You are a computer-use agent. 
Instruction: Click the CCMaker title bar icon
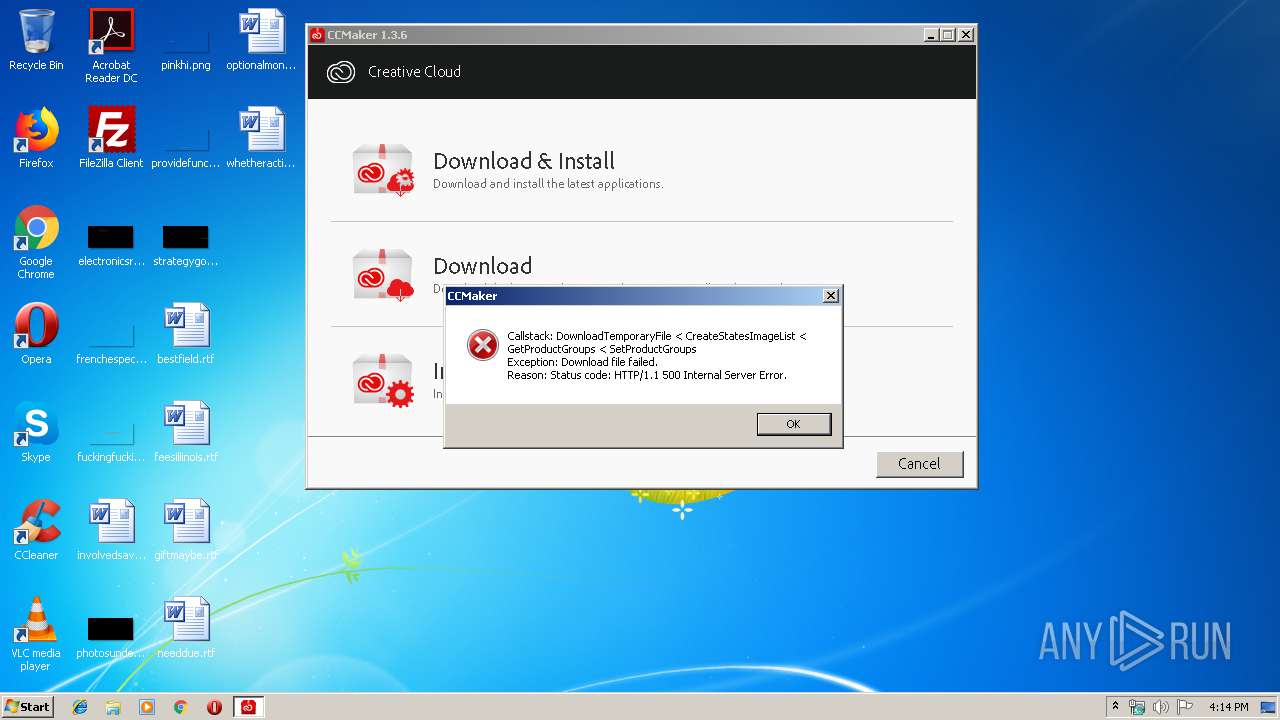click(317, 35)
